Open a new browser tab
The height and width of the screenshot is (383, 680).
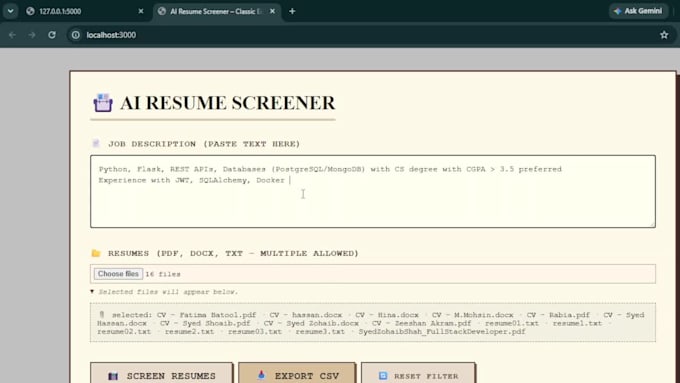[292, 11]
